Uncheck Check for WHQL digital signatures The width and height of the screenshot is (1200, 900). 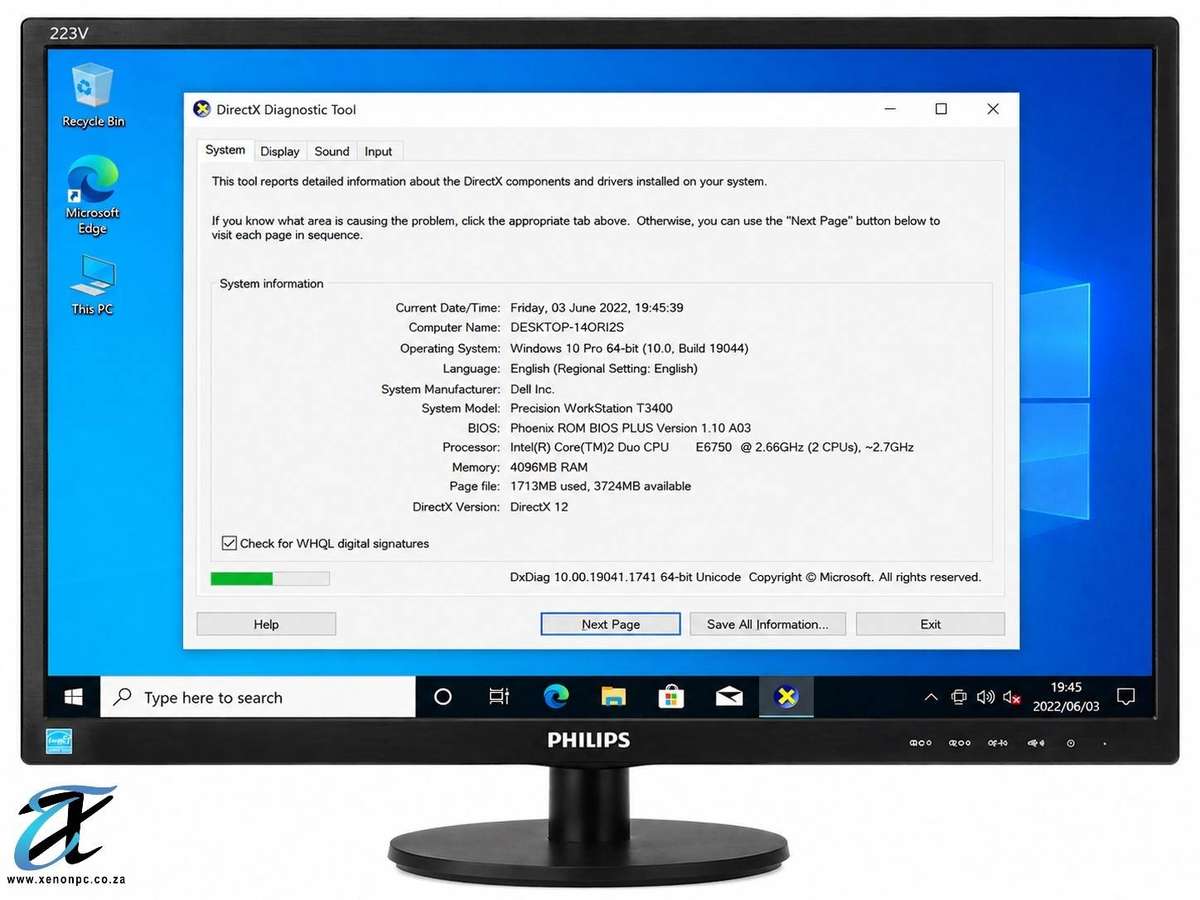229,543
